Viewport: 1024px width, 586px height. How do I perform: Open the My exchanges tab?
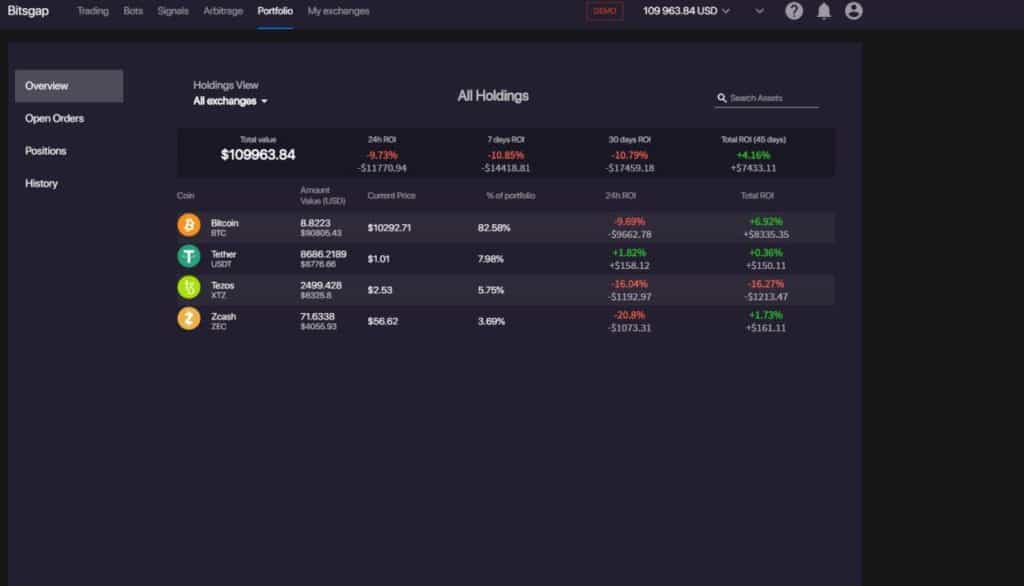(338, 11)
